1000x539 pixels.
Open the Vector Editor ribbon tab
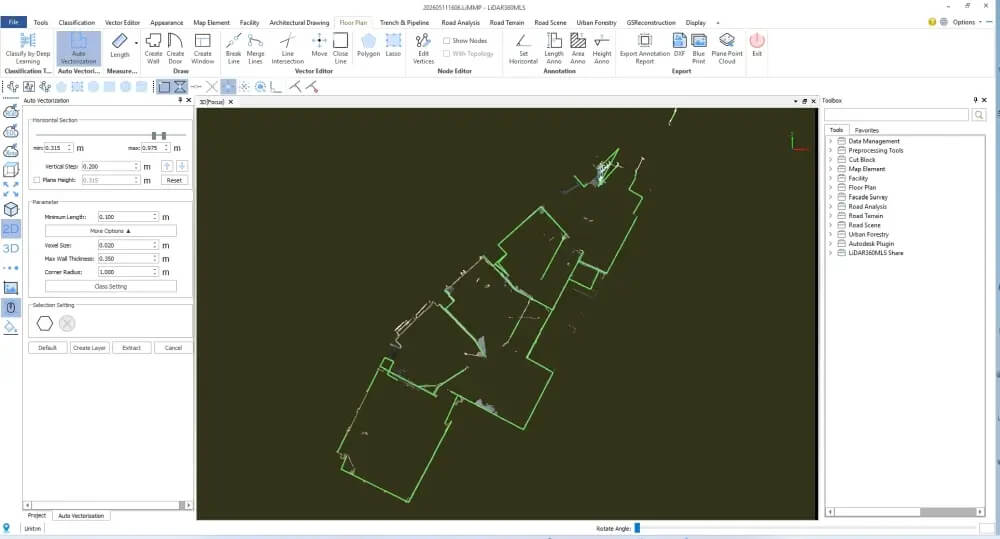click(x=122, y=22)
